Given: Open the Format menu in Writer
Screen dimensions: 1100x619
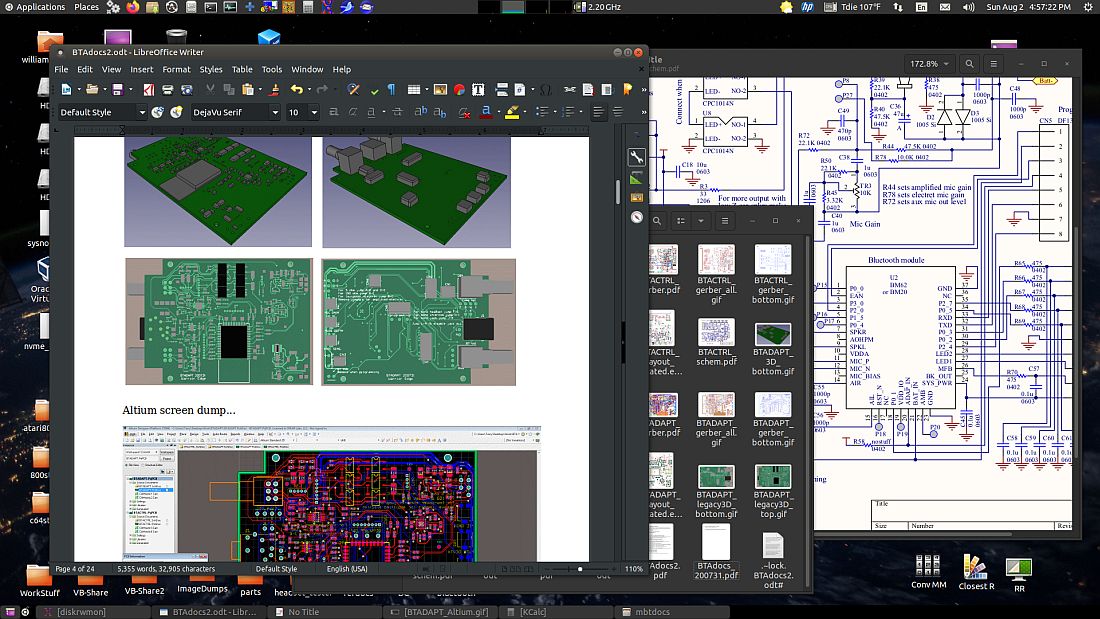Looking at the screenshot, I should tap(176, 69).
